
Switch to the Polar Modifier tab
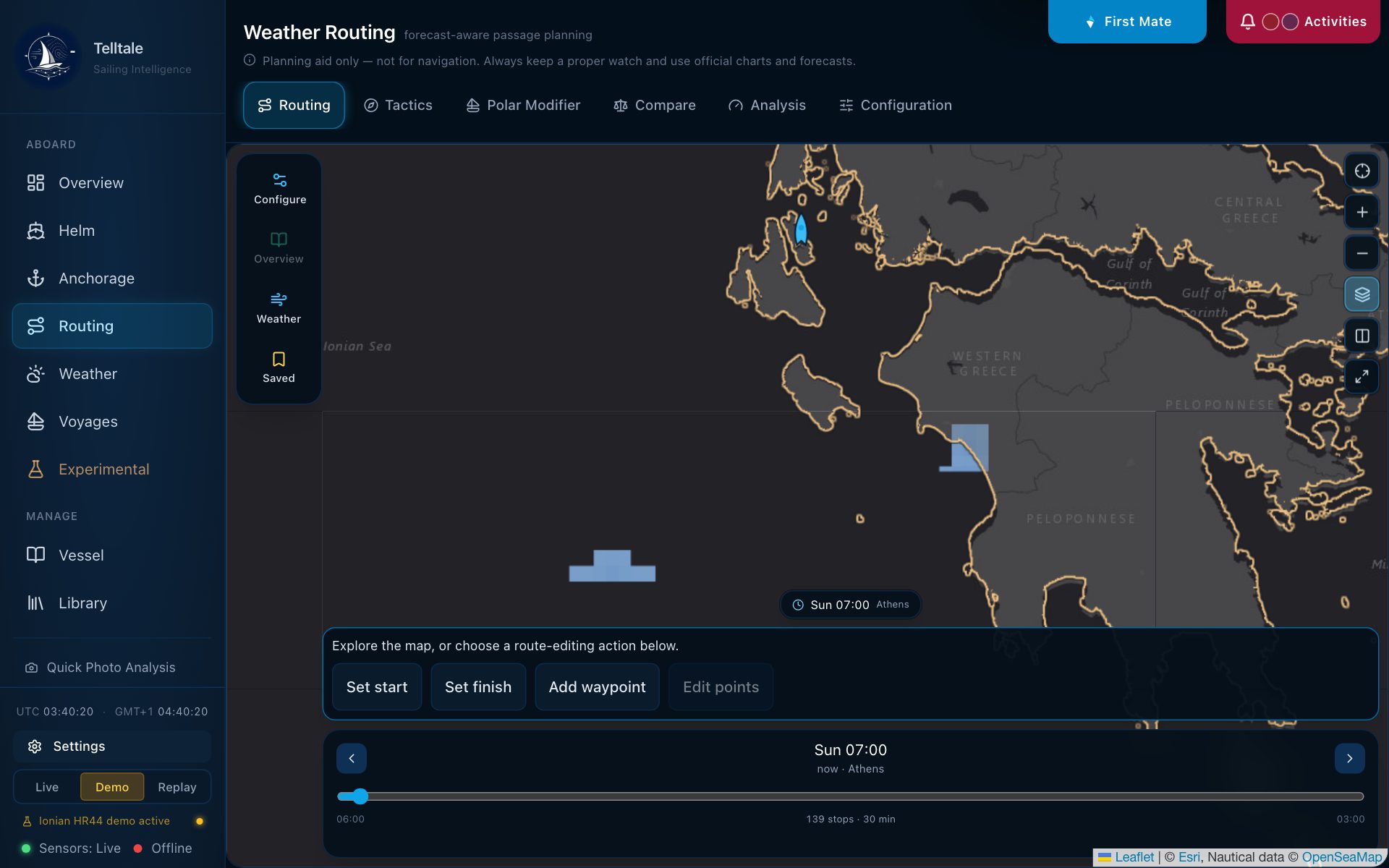522,106
